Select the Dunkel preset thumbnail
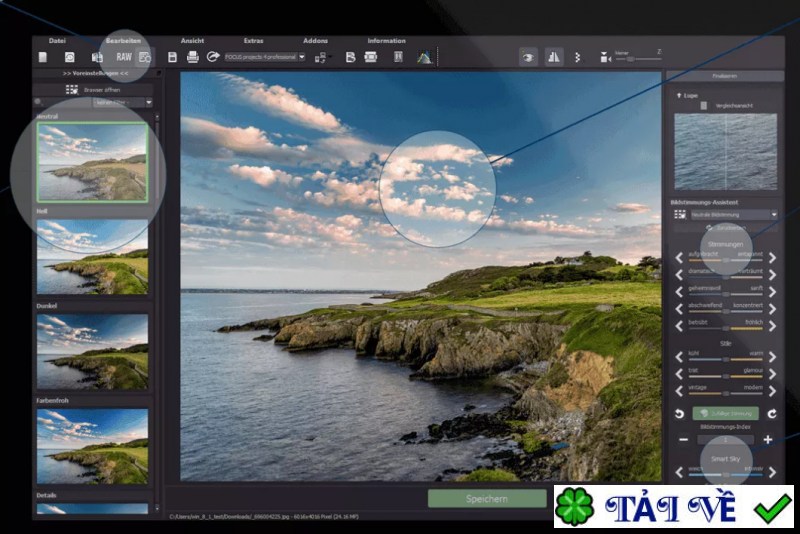The image size is (800, 534). click(x=92, y=351)
